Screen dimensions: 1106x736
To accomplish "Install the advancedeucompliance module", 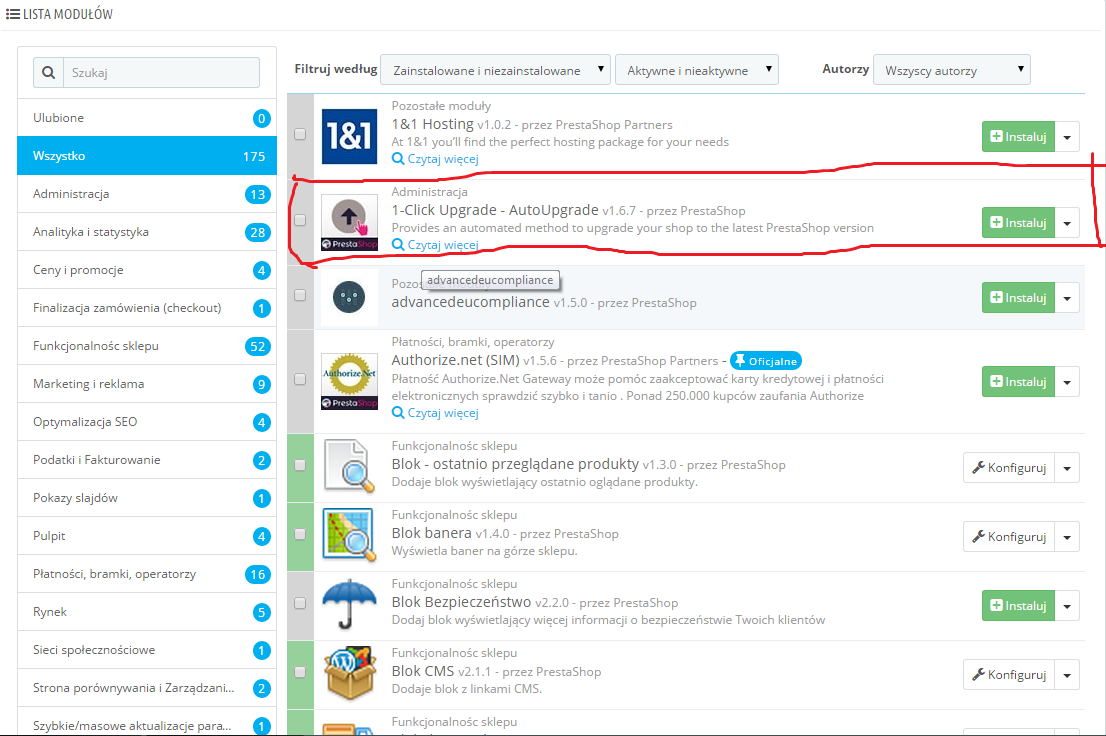I will [1019, 298].
